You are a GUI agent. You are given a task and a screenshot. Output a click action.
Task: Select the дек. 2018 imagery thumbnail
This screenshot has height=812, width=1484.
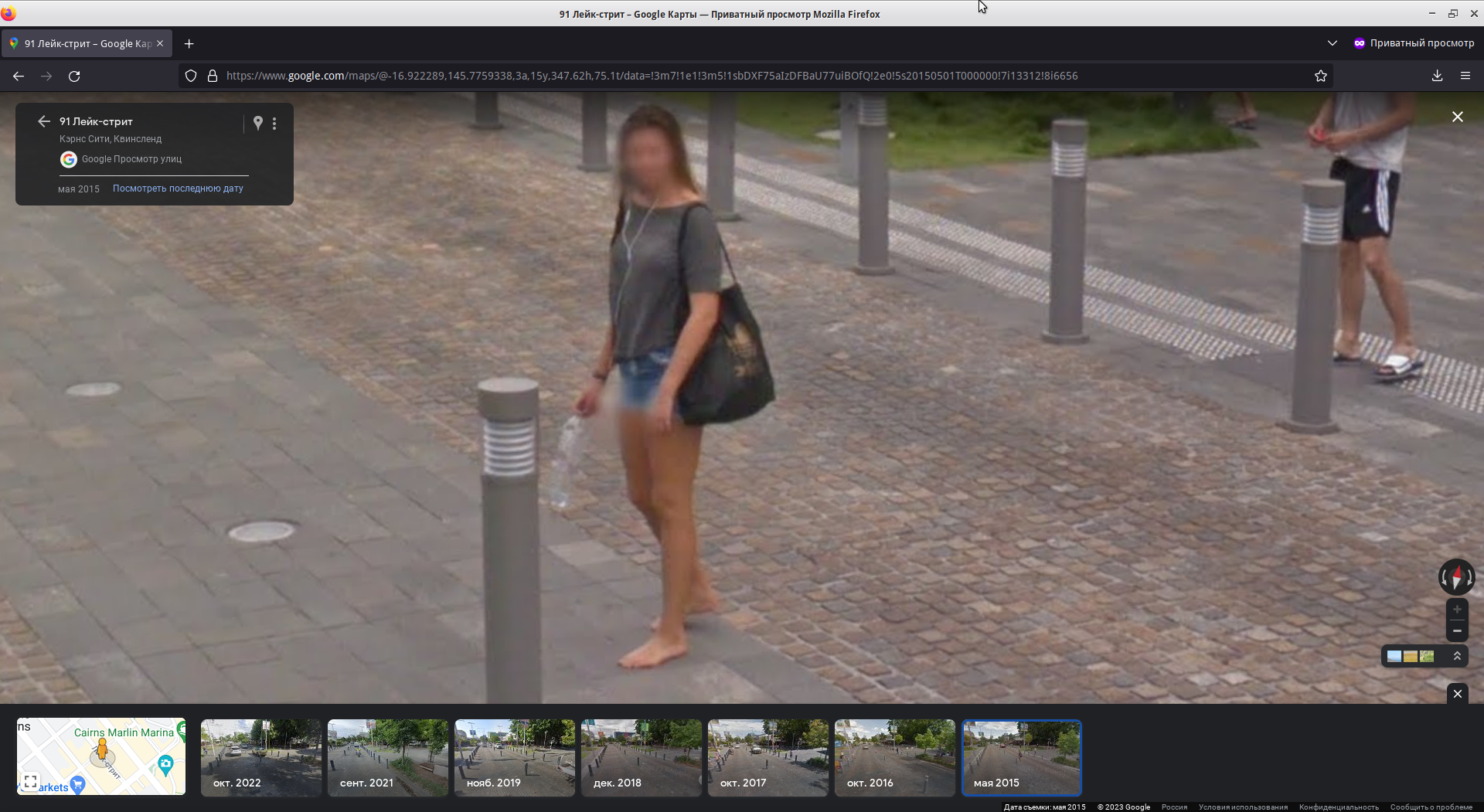pyautogui.click(x=641, y=757)
